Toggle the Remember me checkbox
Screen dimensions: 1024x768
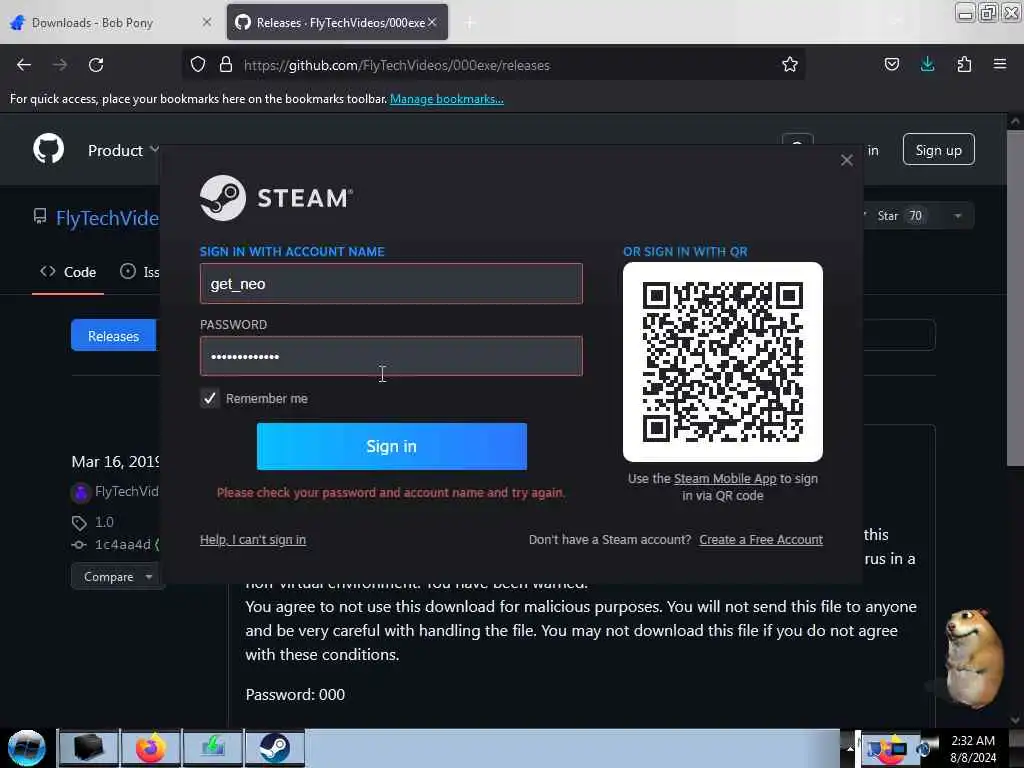210,398
